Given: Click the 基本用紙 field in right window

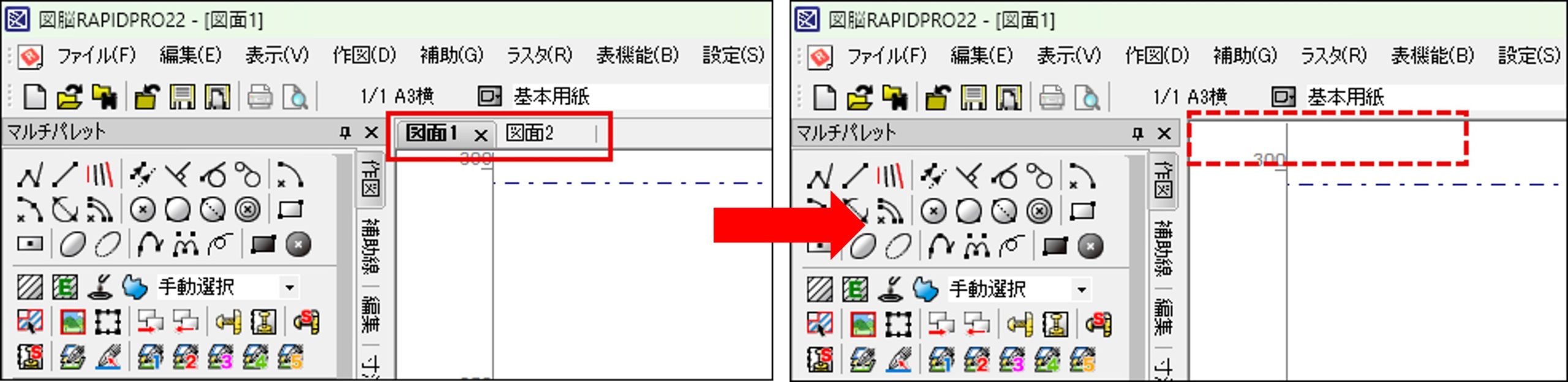Looking at the screenshot, I should 1409,97.
